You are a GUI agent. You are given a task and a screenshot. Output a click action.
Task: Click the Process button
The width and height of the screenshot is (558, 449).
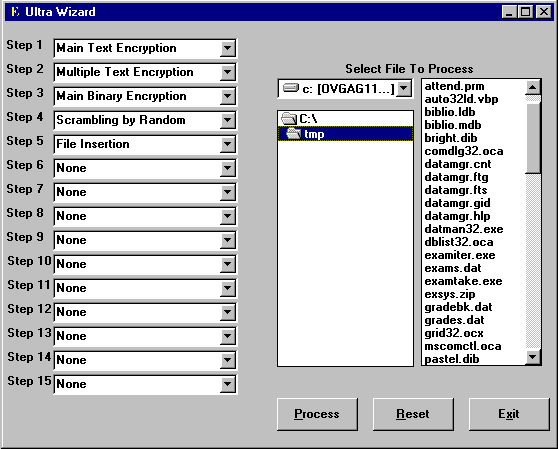pyautogui.click(x=317, y=414)
